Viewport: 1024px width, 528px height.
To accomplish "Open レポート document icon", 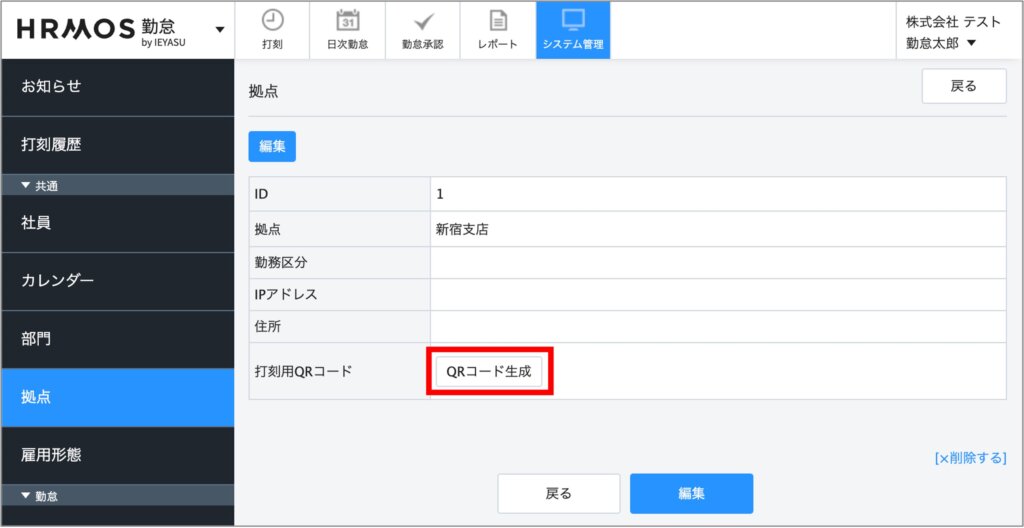I will click(x=497, y=30).
